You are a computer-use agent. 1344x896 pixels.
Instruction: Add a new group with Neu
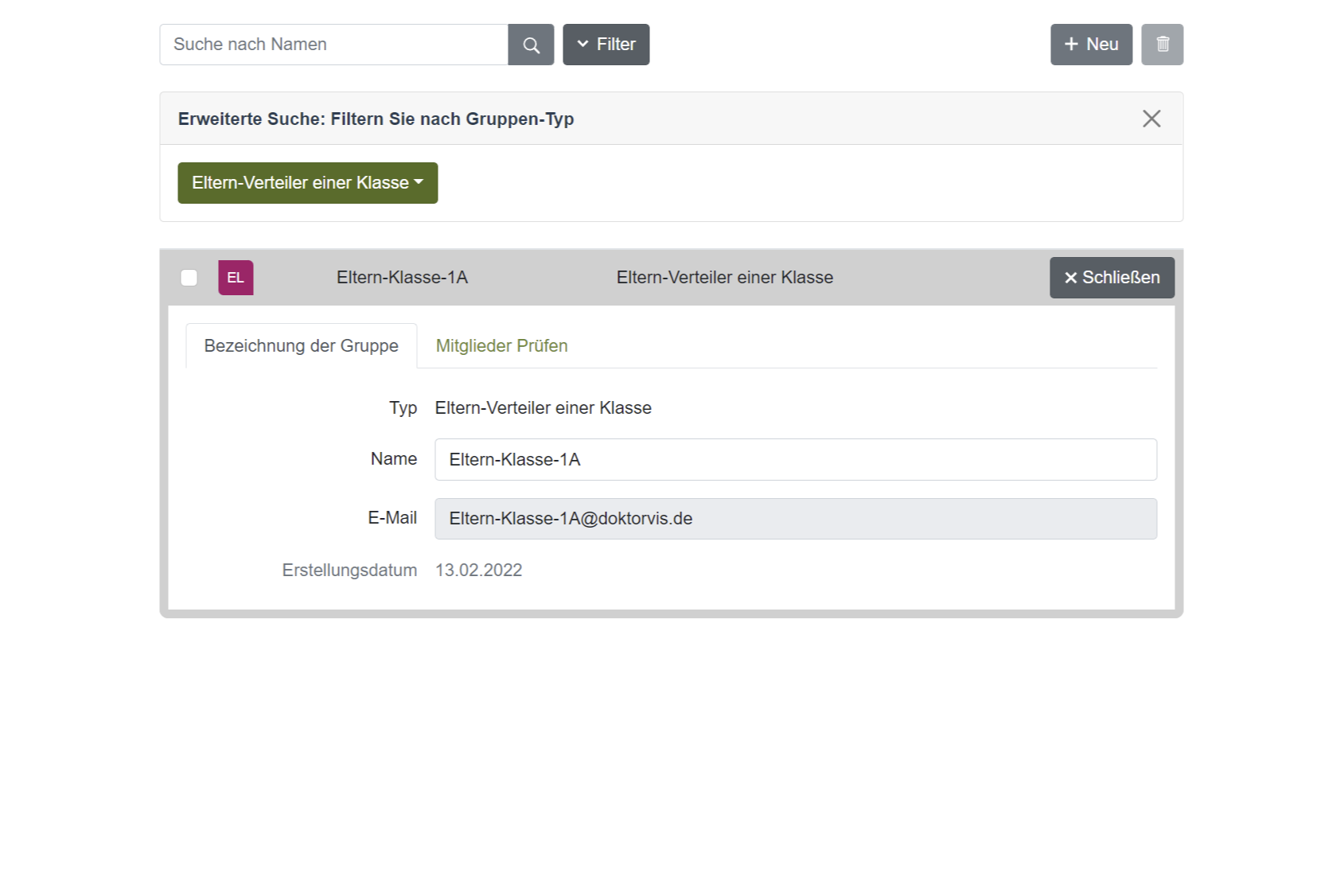[x=1090, y=45]
